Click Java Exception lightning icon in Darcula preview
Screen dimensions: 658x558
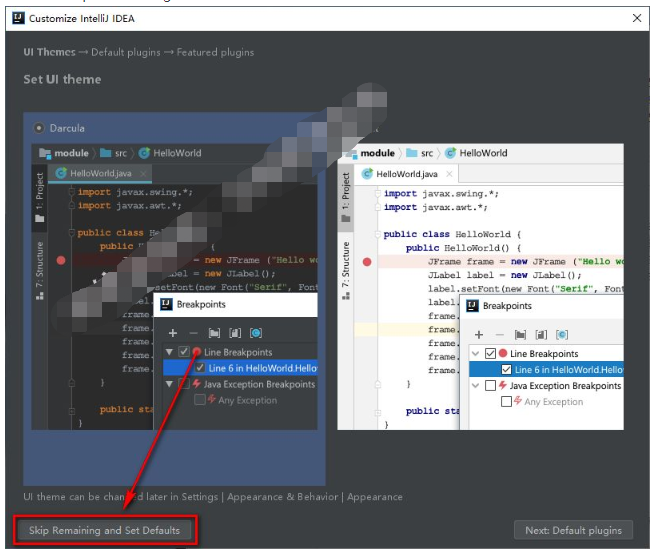196,383
